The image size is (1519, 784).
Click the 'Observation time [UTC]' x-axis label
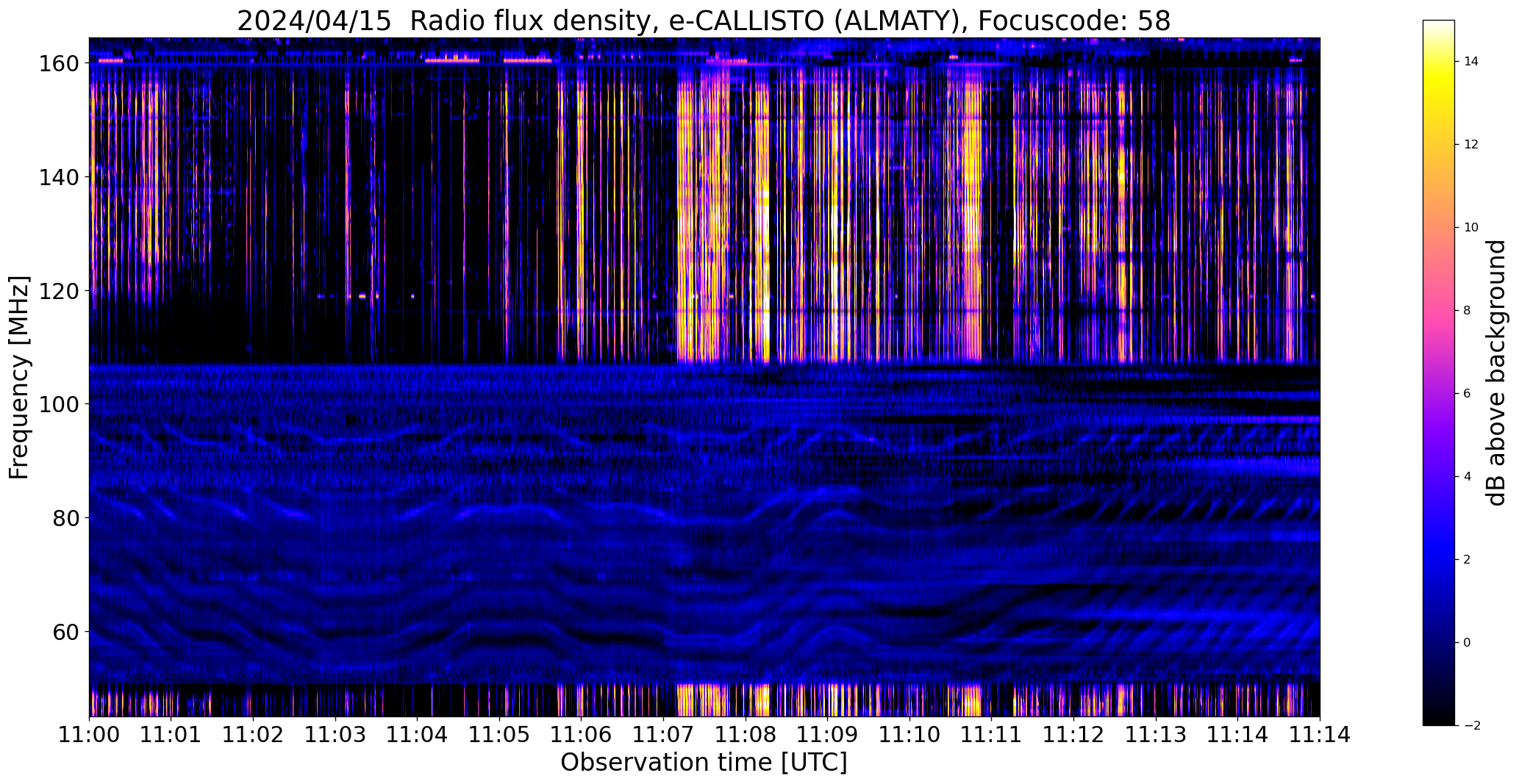[704, 763]
